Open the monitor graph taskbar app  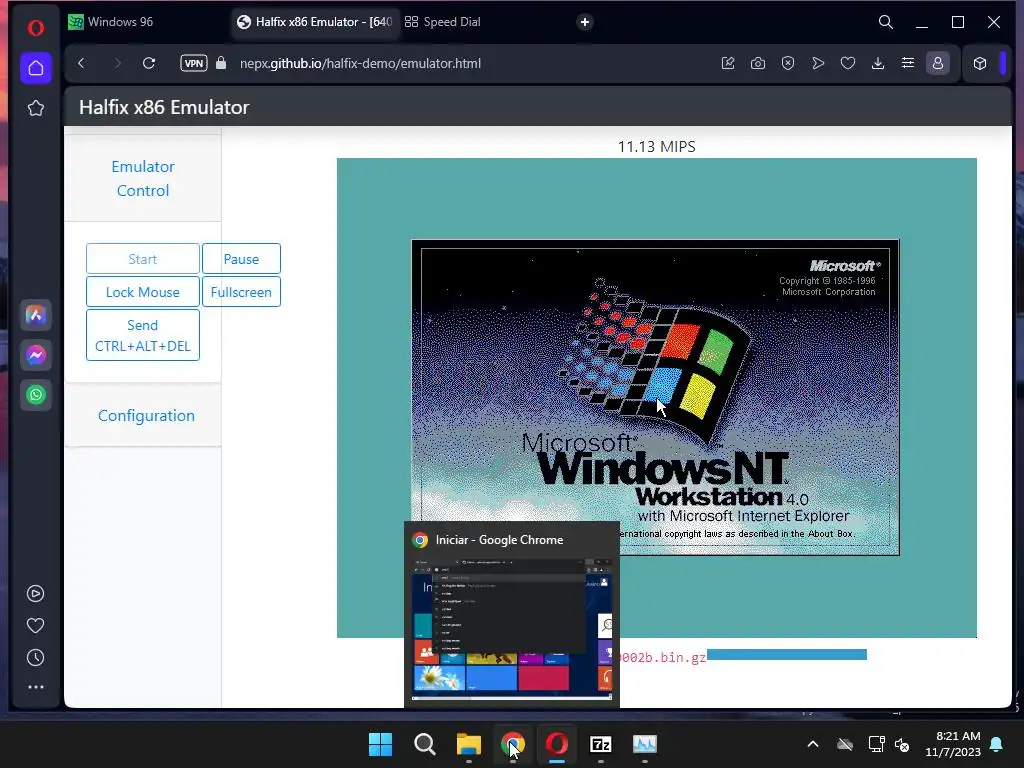(645, 744)
